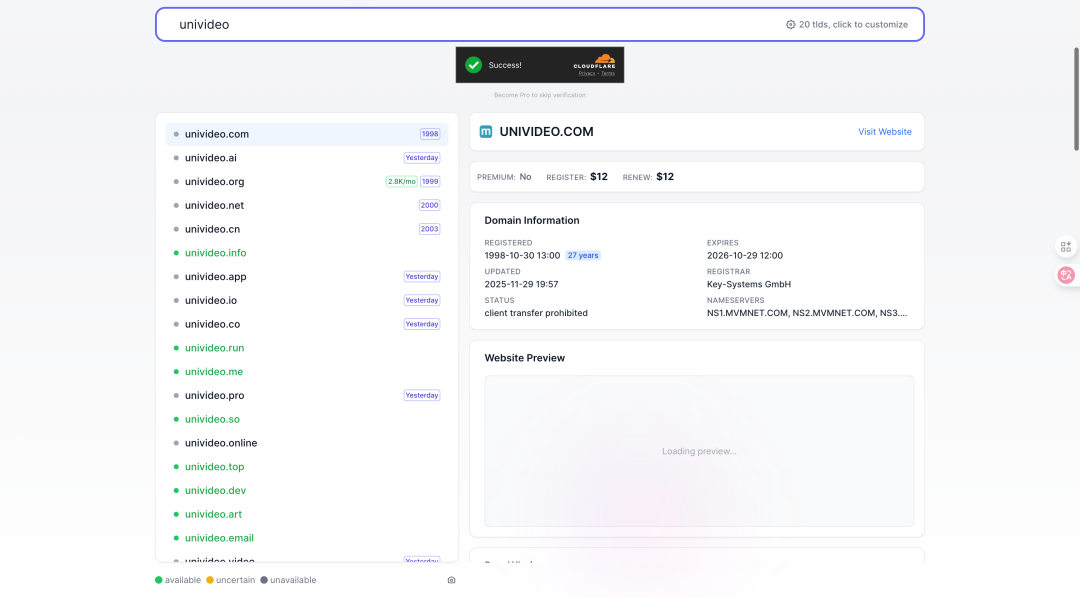
Task: Click the Yesterday badge on univideo.pro
Action: click(422, 395)
